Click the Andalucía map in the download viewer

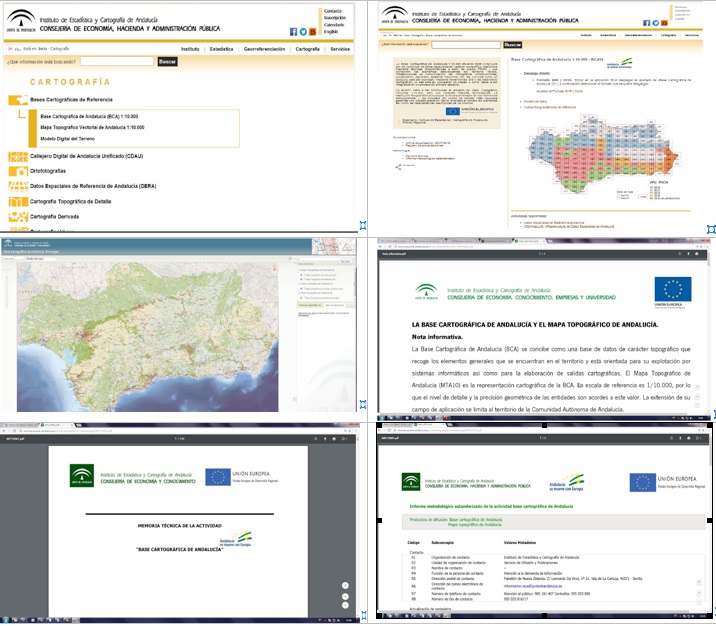pos(147,337)
